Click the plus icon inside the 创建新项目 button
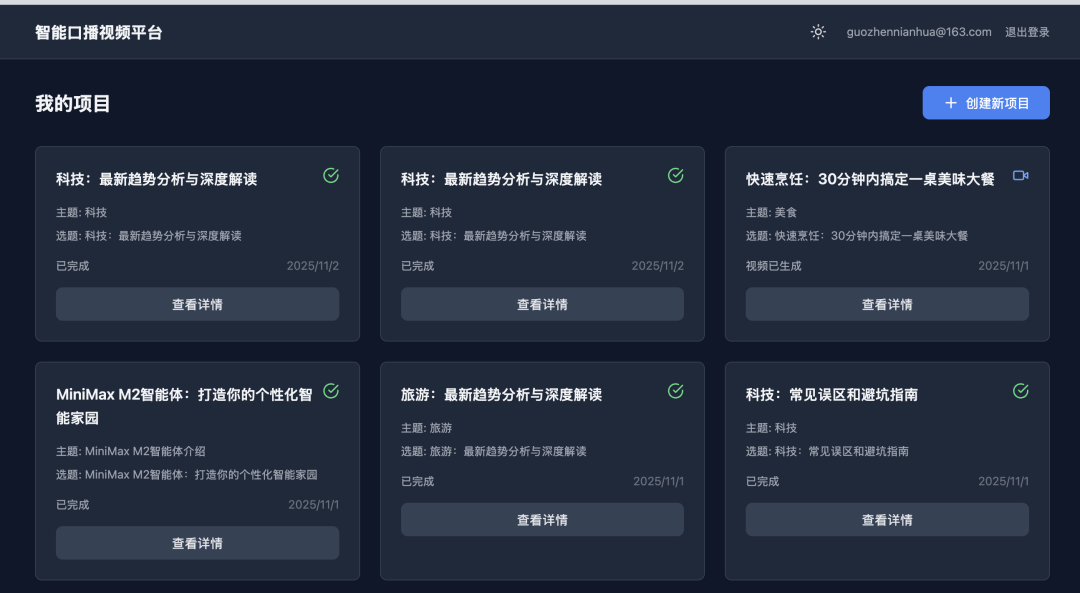 pos(948,102)
